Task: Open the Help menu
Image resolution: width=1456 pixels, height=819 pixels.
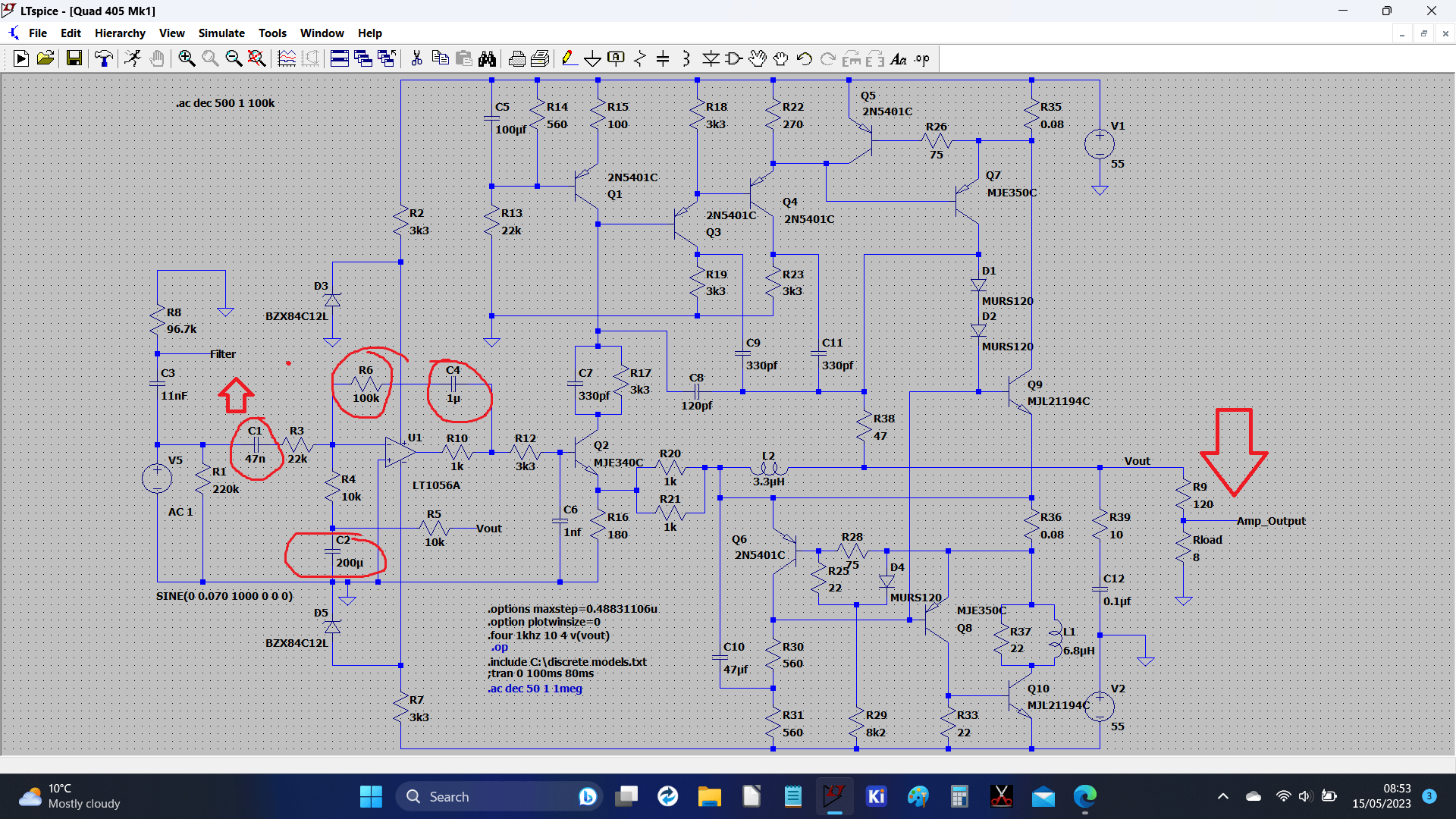Action: tap(370, 33)
